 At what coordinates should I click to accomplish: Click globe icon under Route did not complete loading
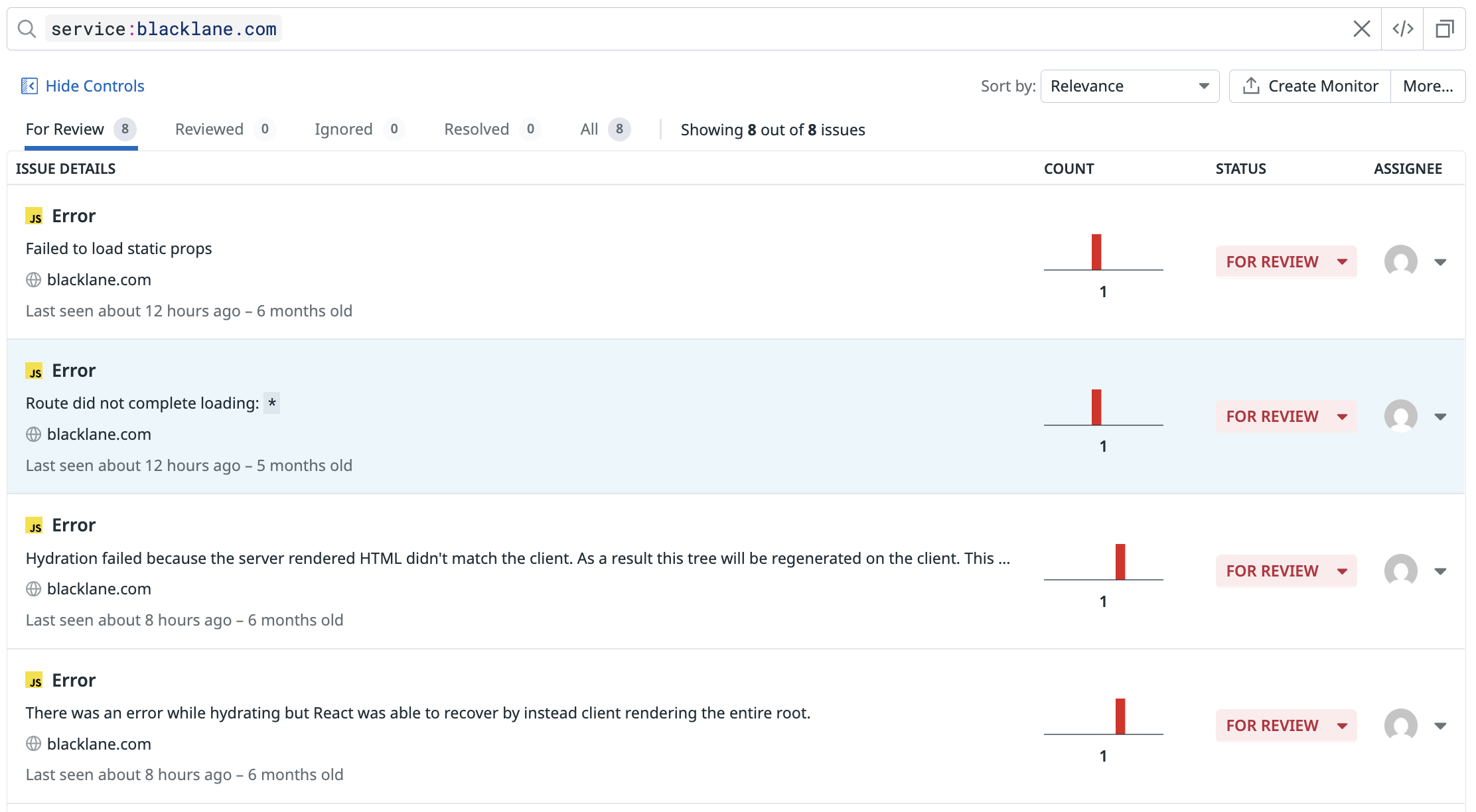33,435
